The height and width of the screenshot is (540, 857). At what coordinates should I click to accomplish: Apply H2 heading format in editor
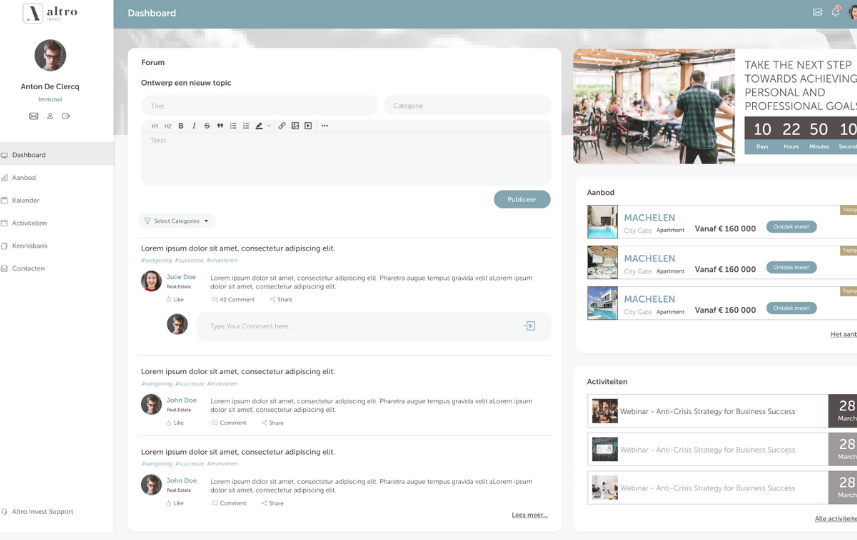tap(168, 126)
